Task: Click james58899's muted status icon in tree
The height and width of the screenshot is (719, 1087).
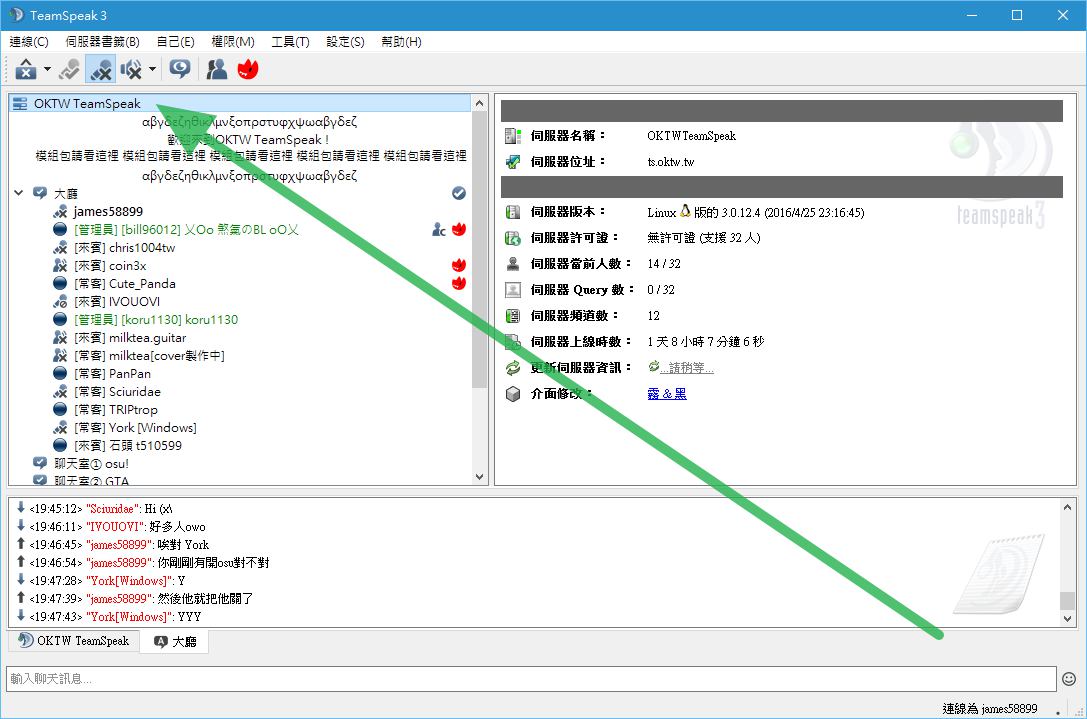Action: tap(60, 211)
